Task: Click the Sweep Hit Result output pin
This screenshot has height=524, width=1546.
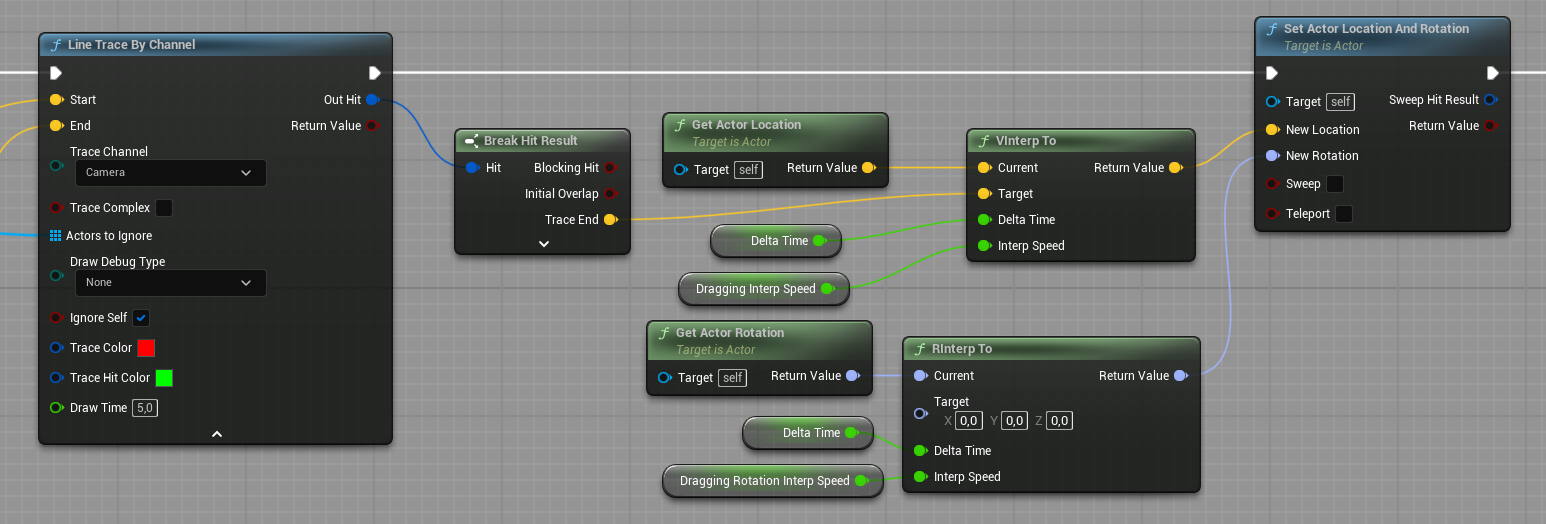Action: 1490,100
